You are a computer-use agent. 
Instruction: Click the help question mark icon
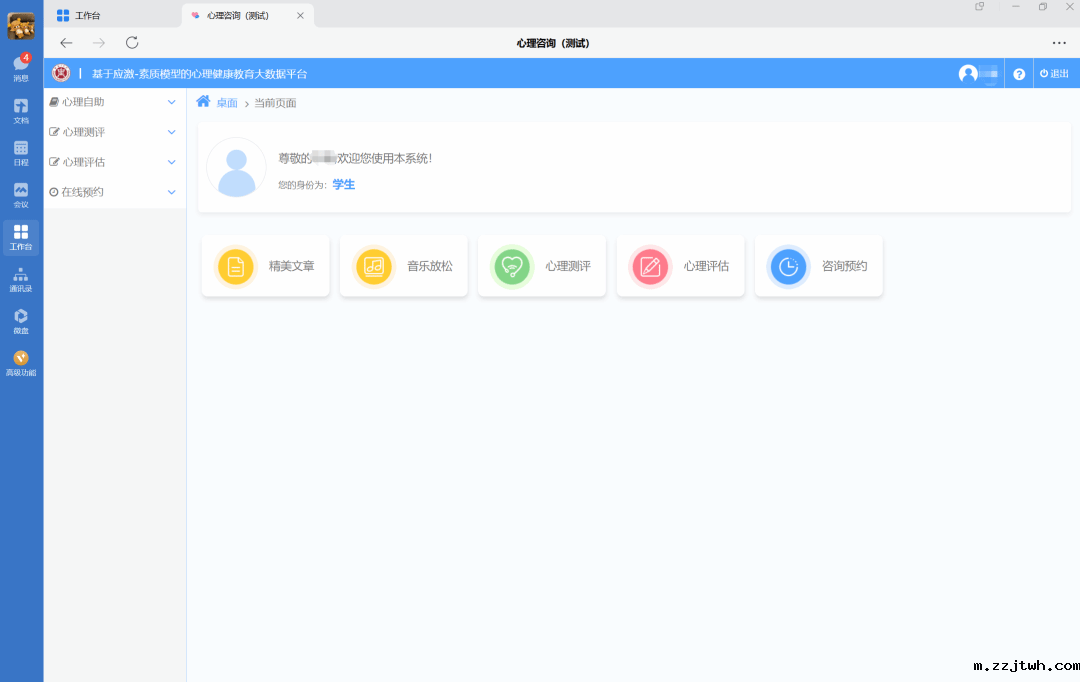pos(1019,74)
